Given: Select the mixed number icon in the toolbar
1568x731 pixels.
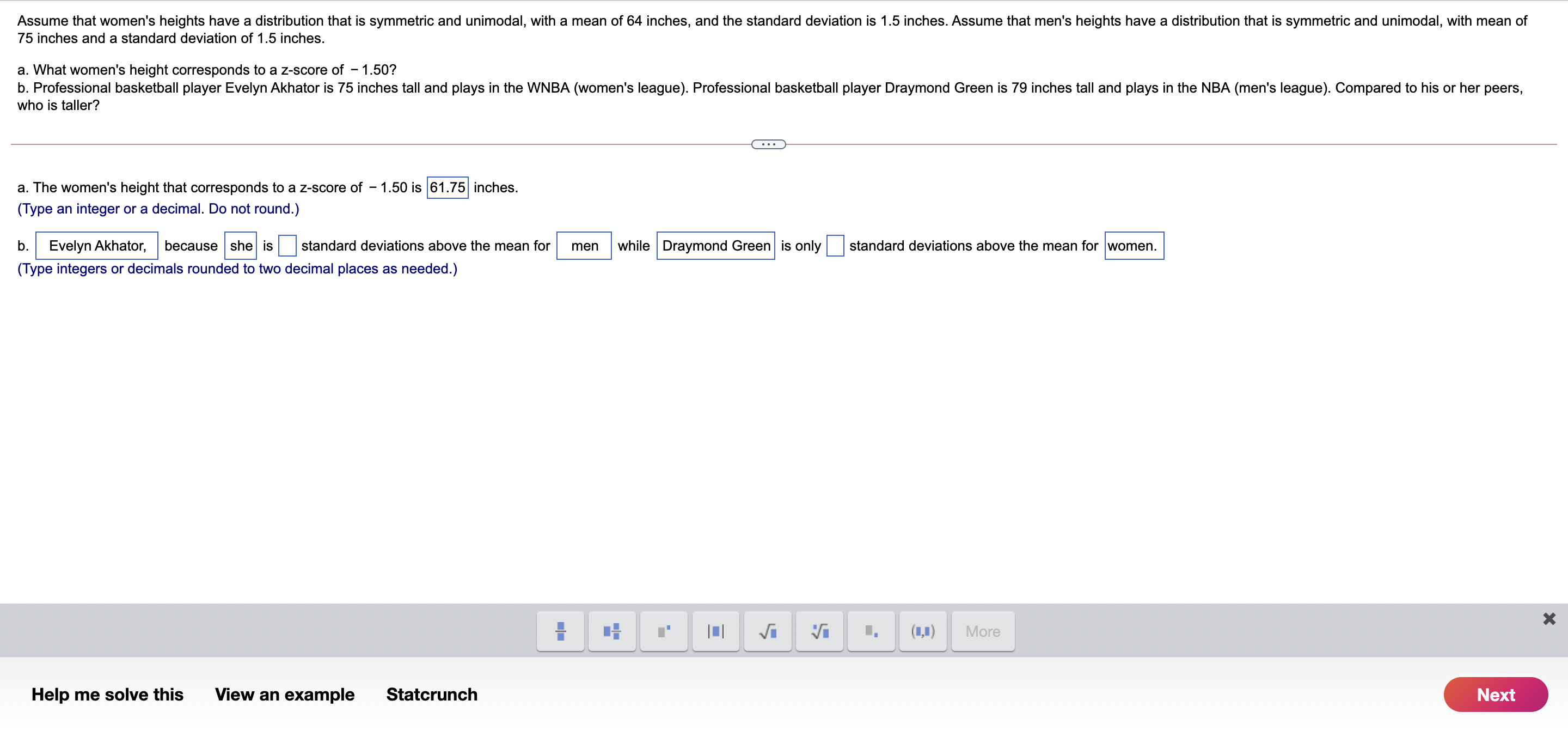Looking at the screenshot, I should tap(612, 631).
